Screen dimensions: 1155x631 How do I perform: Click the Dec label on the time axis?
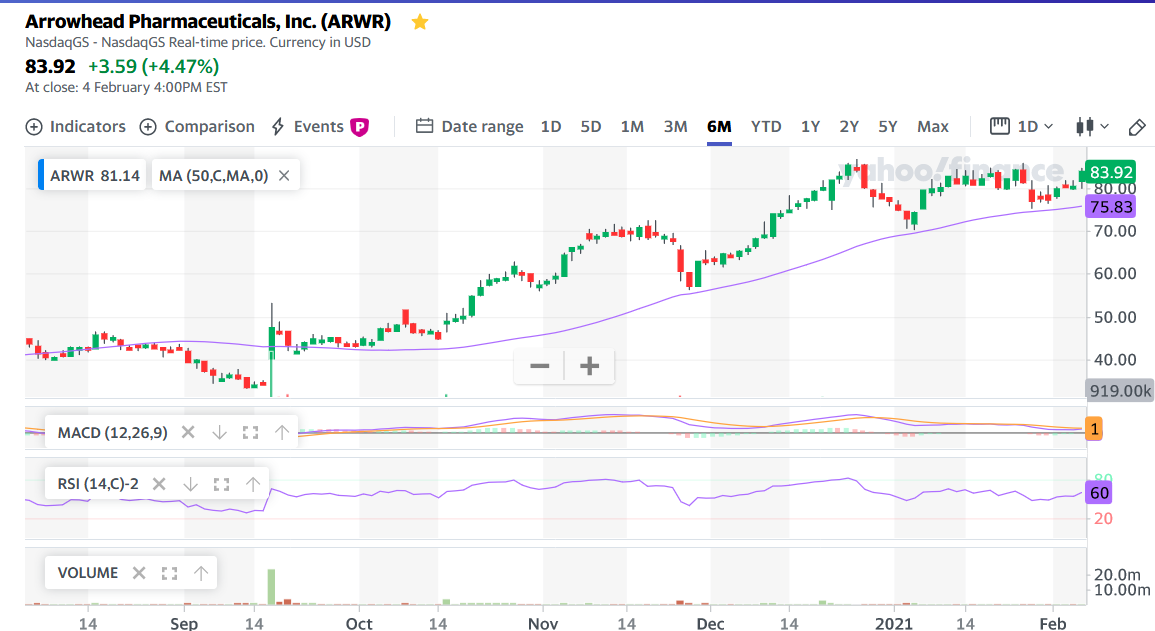pos(710,624)
